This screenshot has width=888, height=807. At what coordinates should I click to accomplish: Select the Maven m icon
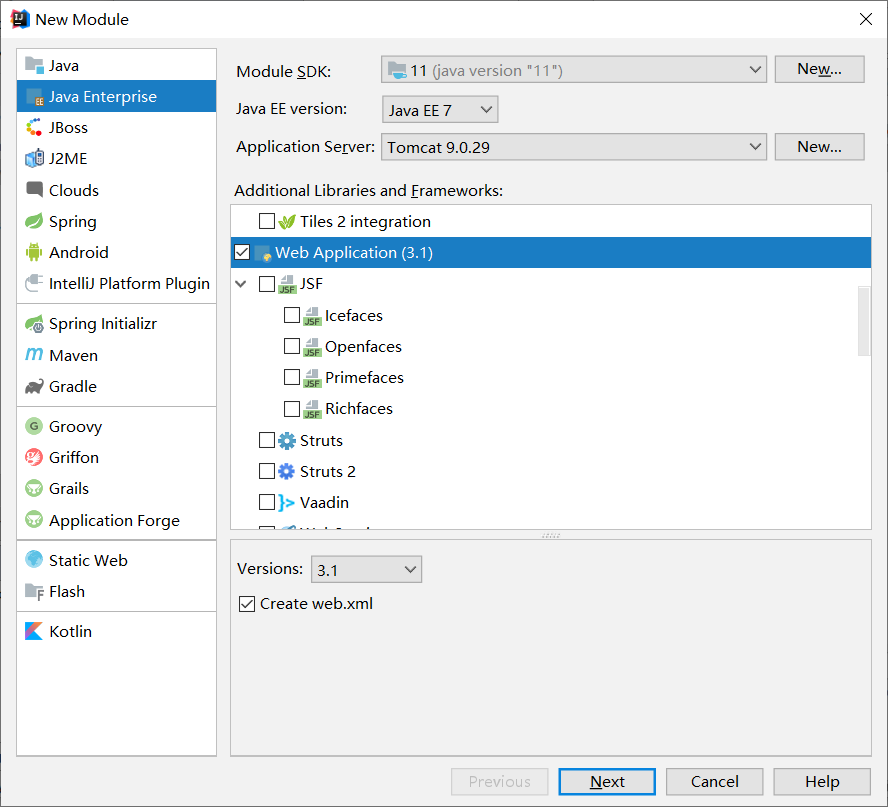[x=34, y=355]
